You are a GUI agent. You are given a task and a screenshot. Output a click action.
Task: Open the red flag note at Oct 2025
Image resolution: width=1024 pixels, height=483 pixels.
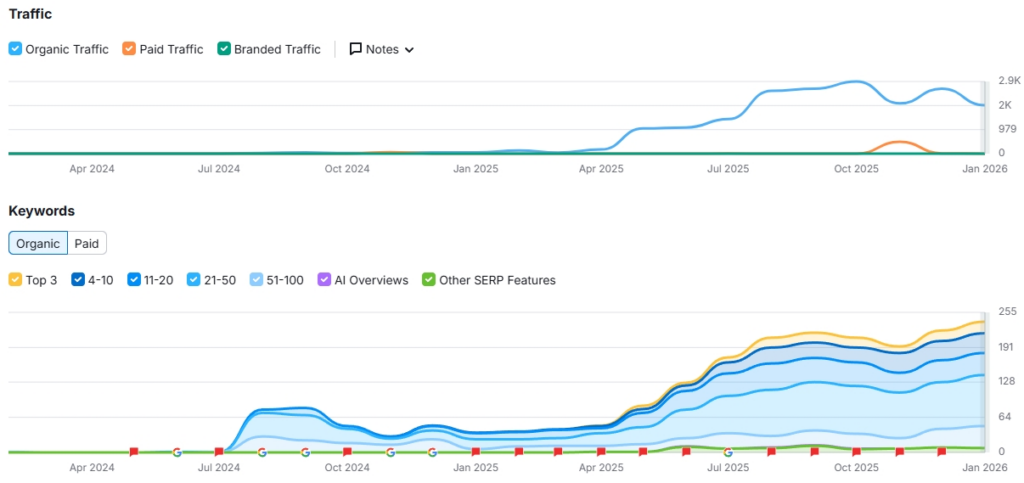point(856,452)
